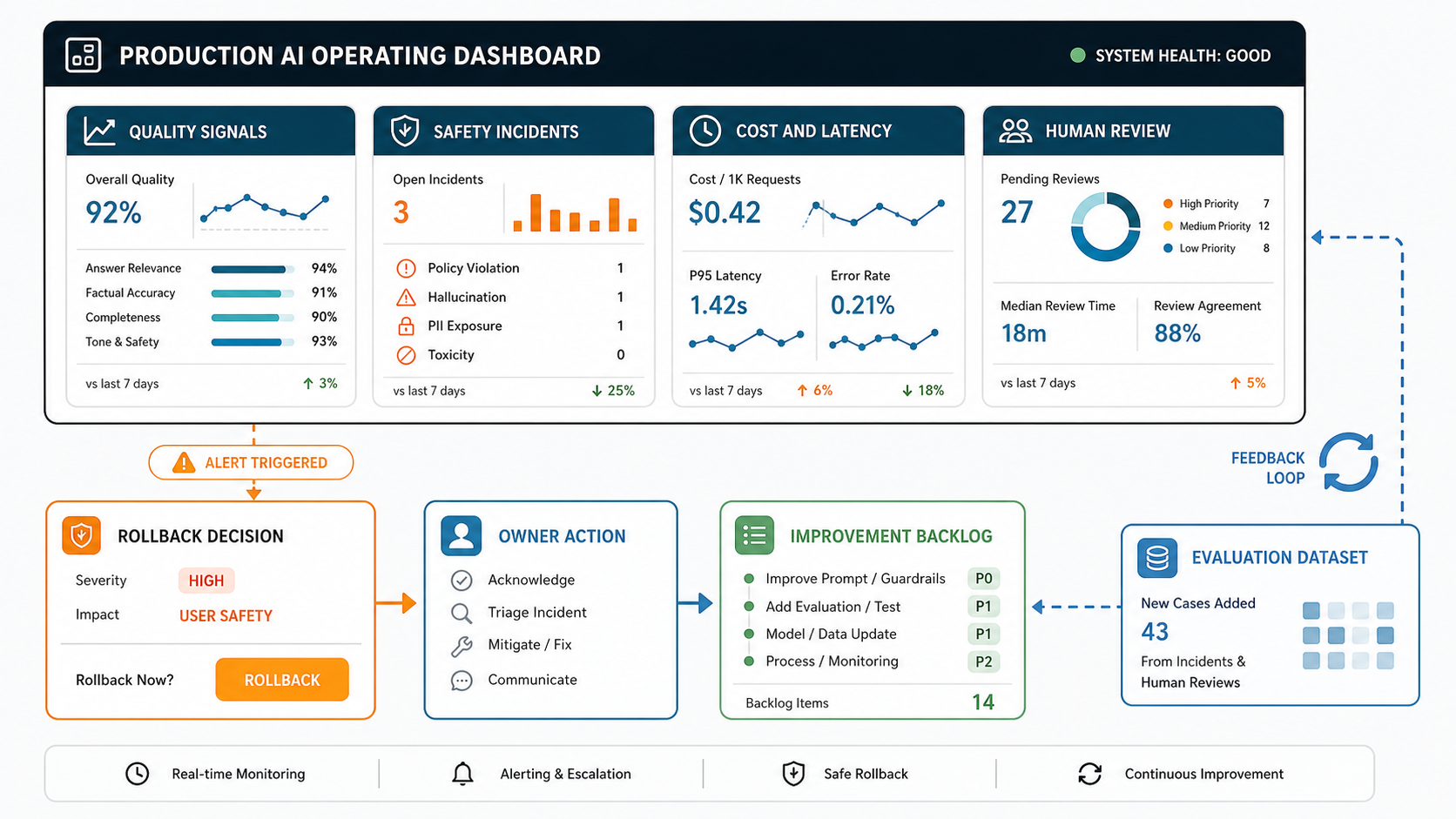This screenshot has width=1456, height=819.
Task: Select the P2 badge for Process / Monitoring
Action: pyautogui.click(x=983, y=661)
